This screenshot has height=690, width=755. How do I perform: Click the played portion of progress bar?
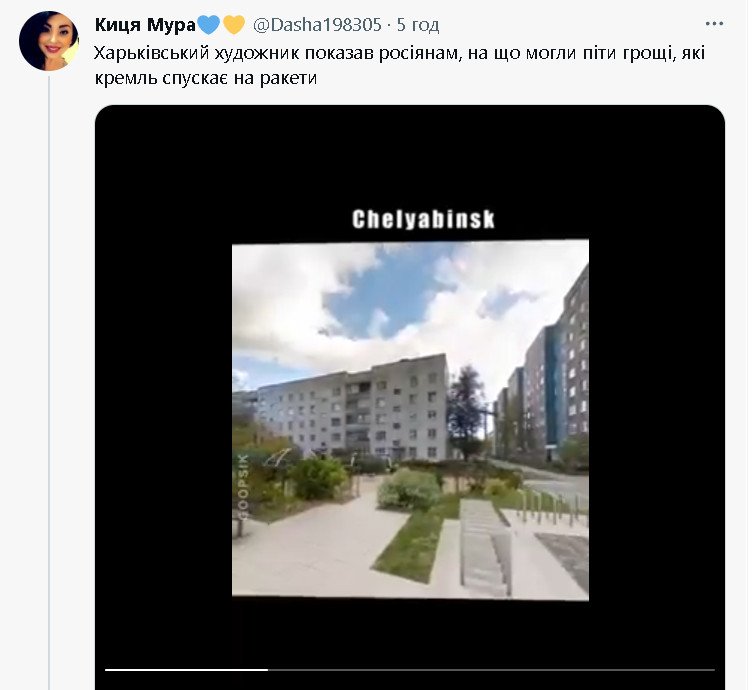click(x=186, y=670)
